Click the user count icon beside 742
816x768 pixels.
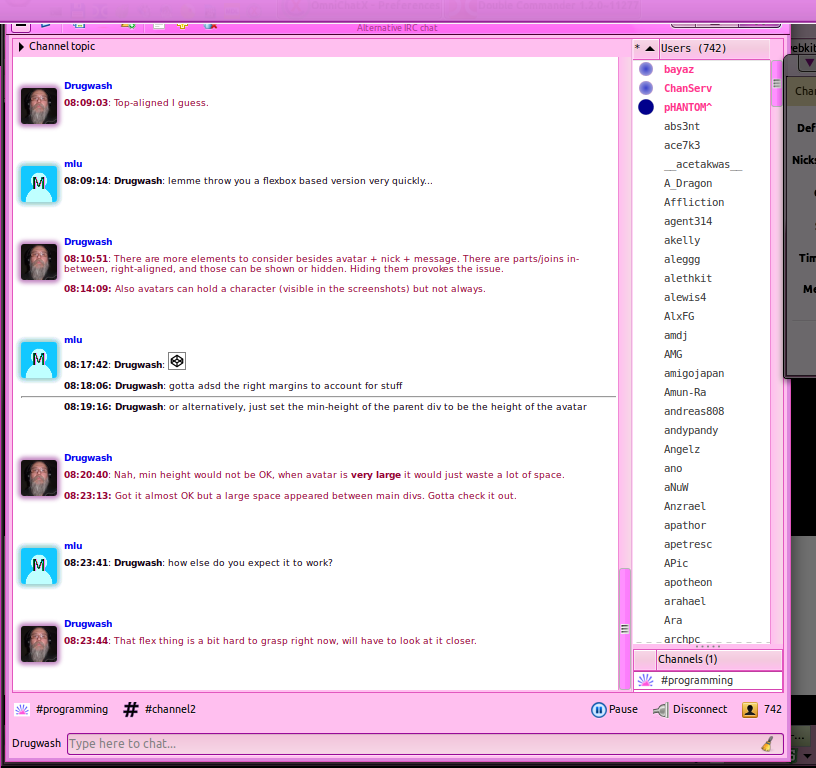pyautogui.click(x=749, y=710)
